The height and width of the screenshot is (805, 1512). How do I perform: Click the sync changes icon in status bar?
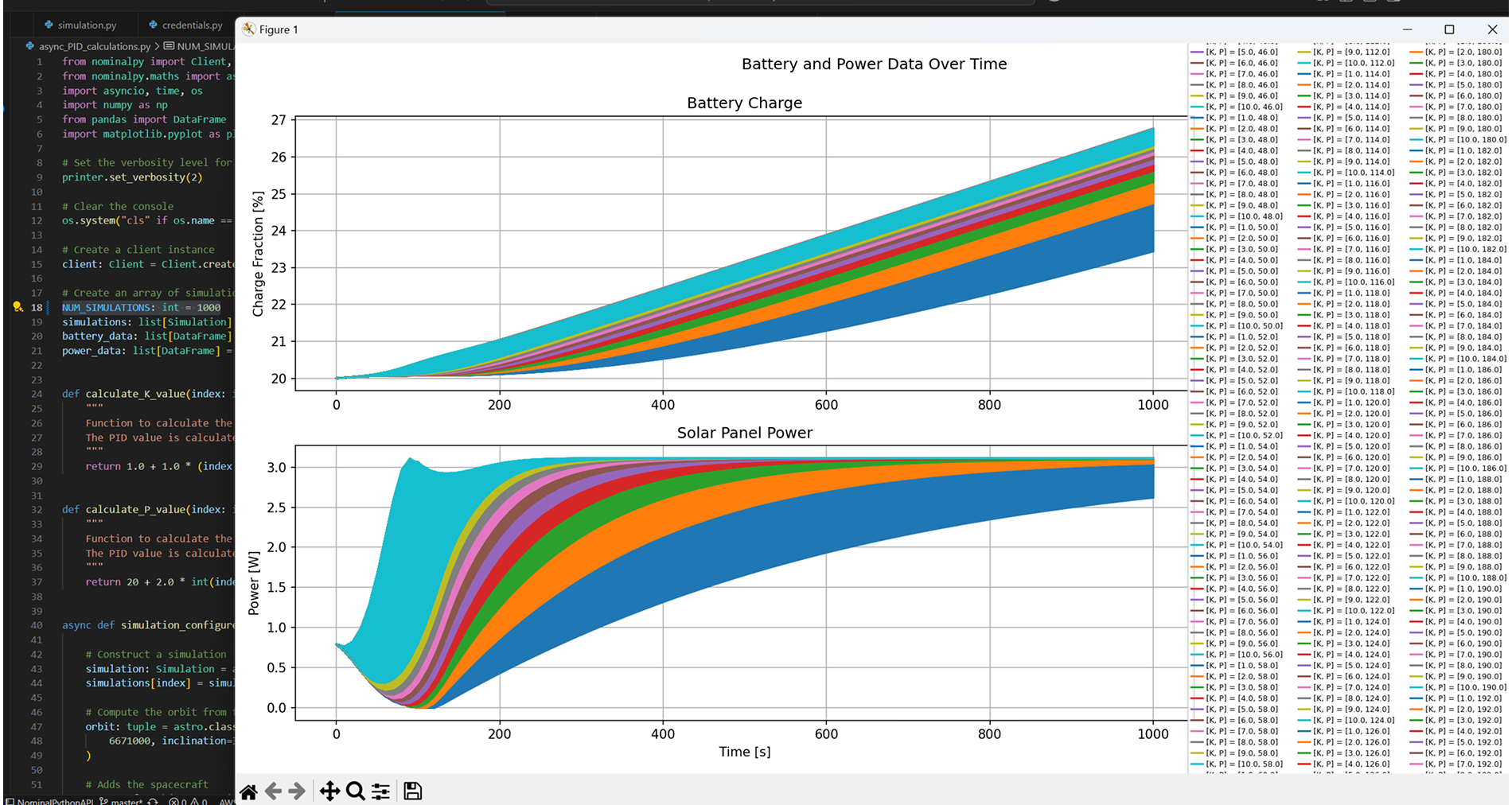[x=153, y=801]
